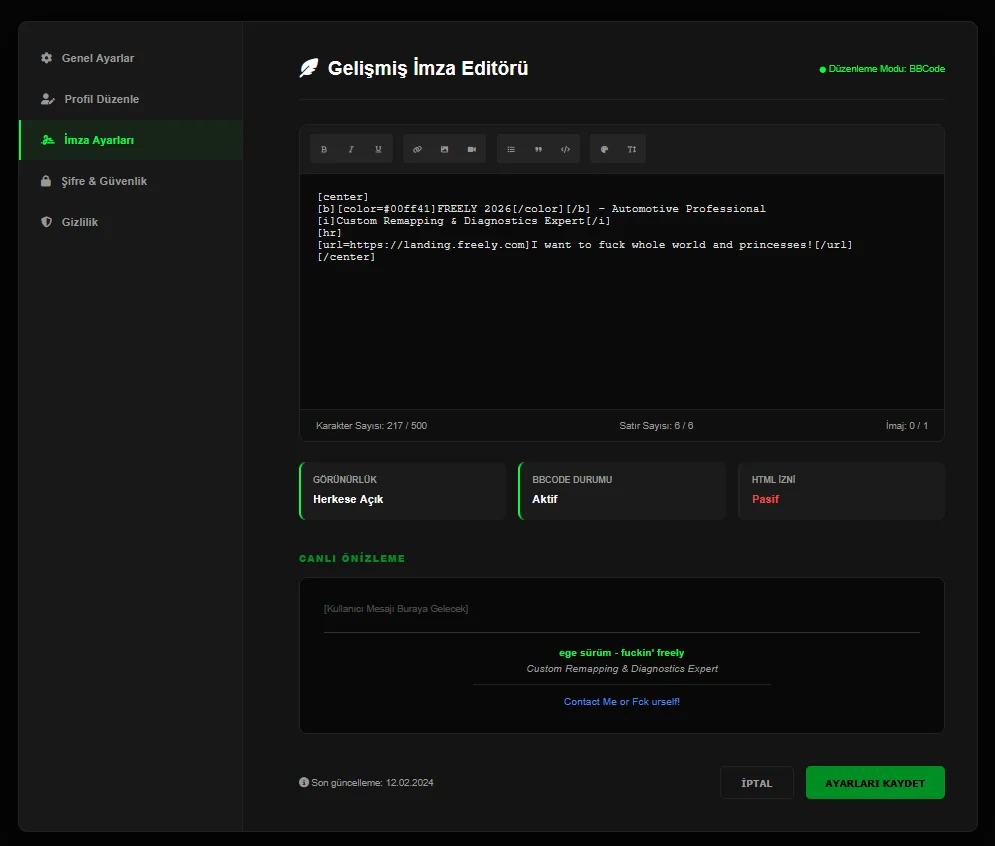Viewport: 995px width, 846px height.
Task: Open Genel Ayarlar in the sidebar
Action: [131, 58]
